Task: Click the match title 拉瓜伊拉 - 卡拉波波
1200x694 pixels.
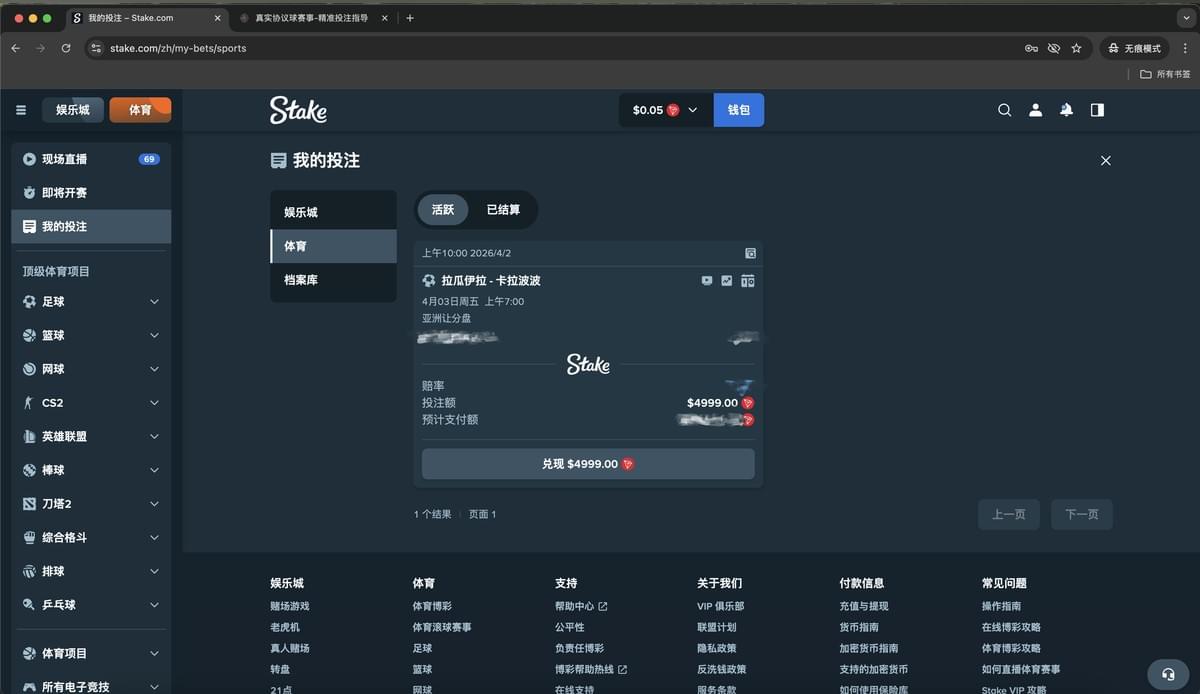Action: (x=491, y=281)
